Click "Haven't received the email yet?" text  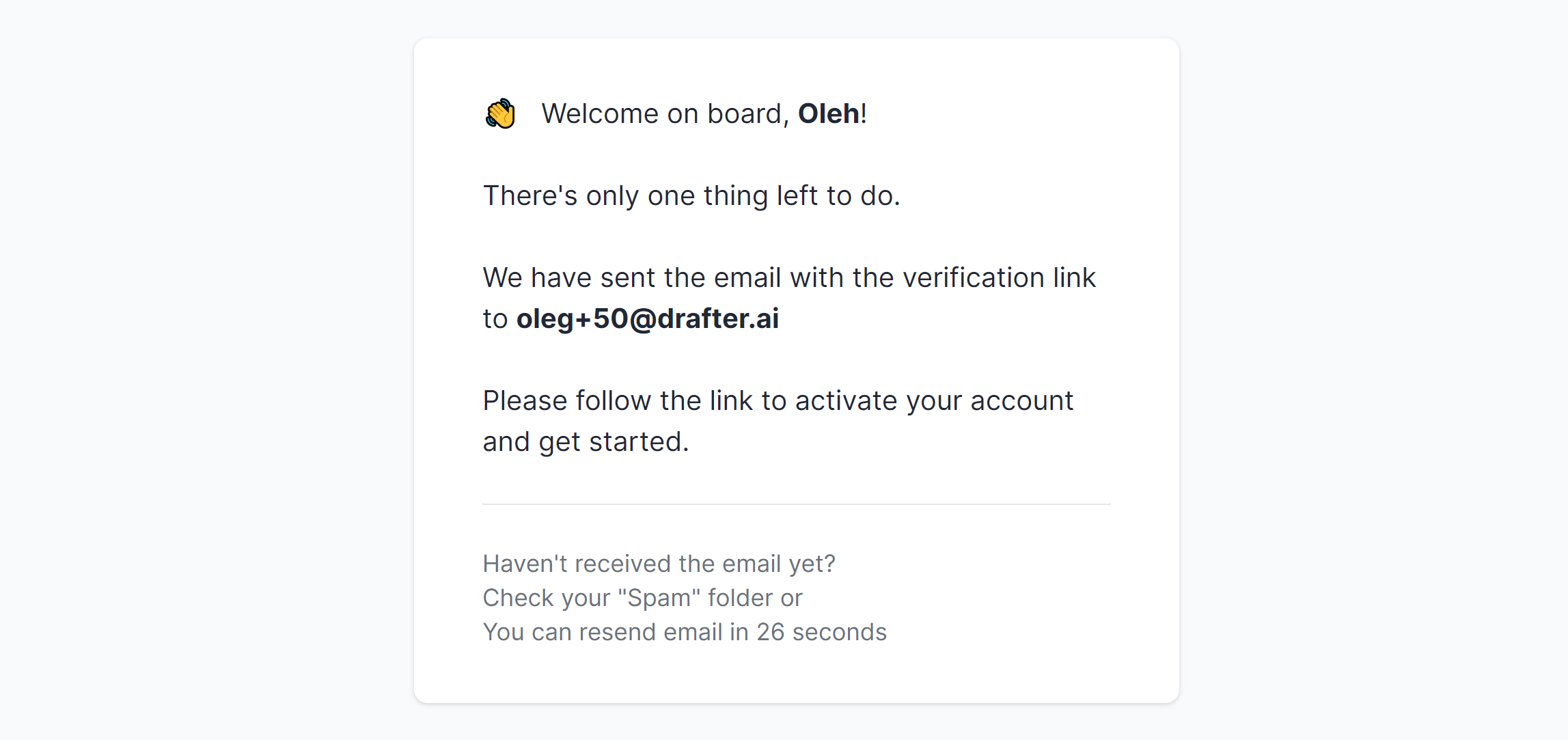tap(659, 564)
